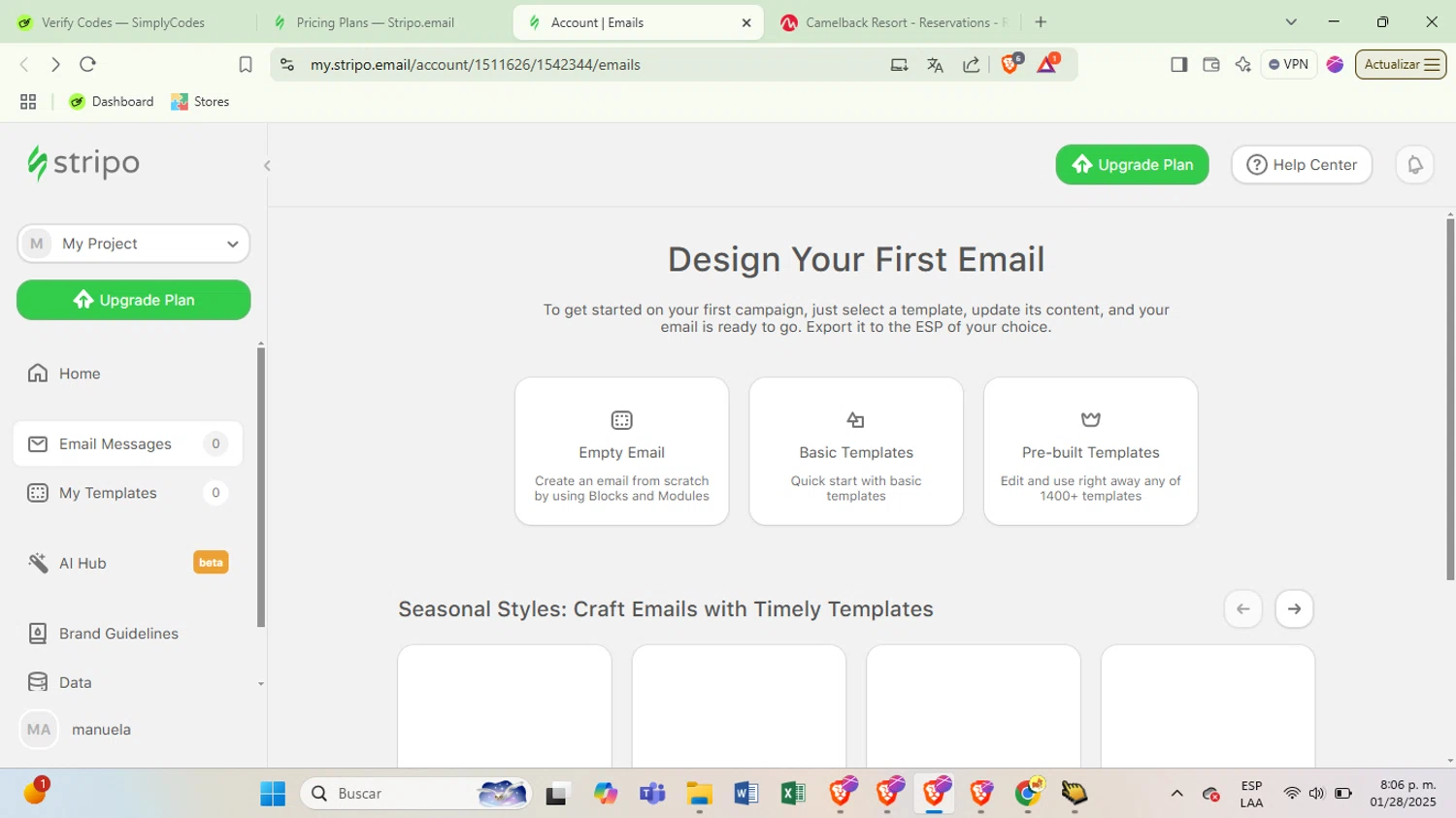Open the My Project dropdown
The width and height of the screenshot is (1456, 818).
pos(133,244)
